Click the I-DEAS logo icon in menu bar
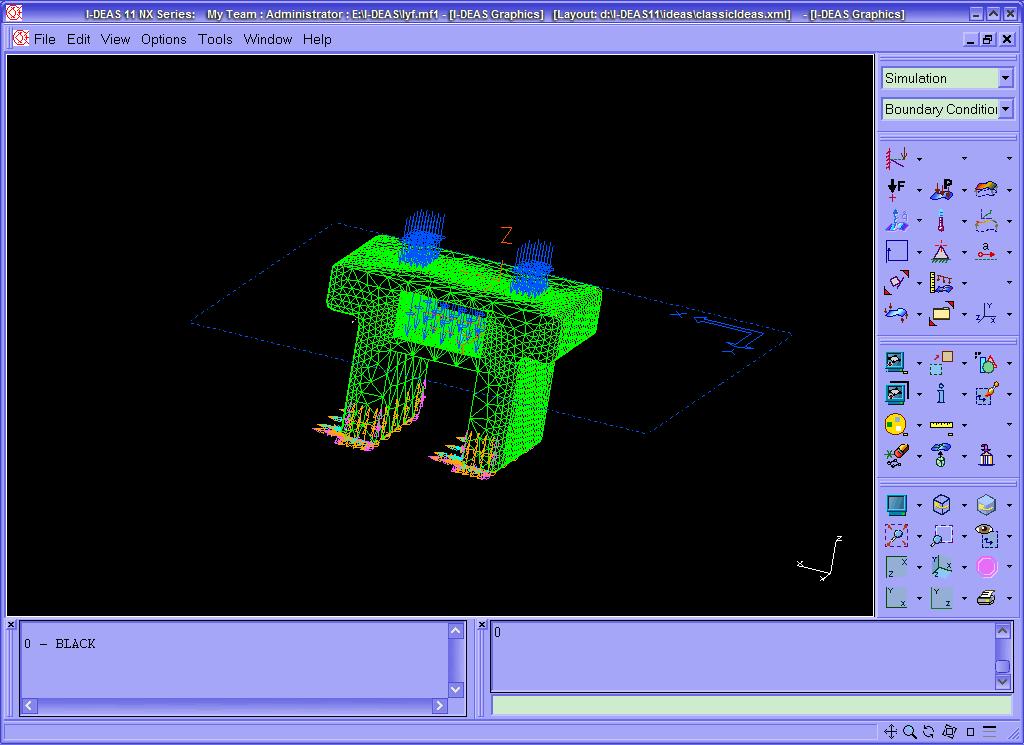1024x745 pixels. [21, 39]
